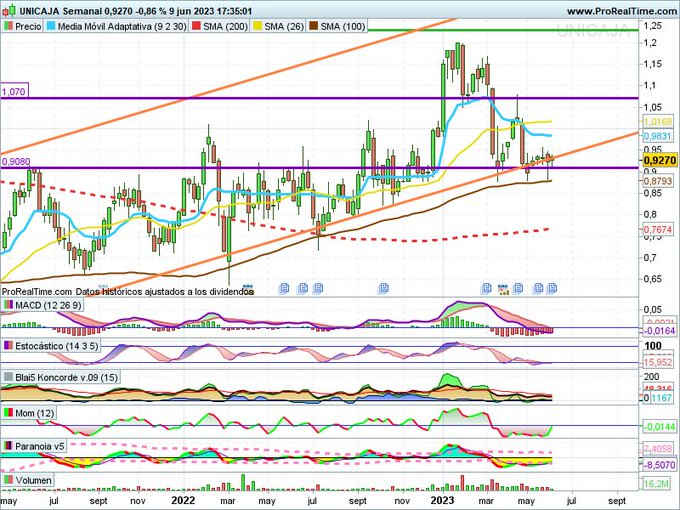Click the MACD axis label 0,05

(x=653, y=310)
